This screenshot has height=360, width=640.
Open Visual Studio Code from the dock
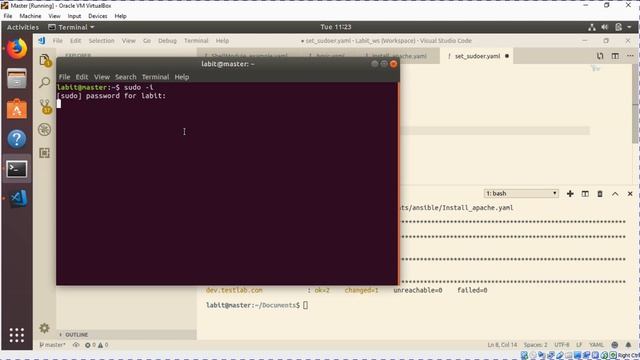18,198
